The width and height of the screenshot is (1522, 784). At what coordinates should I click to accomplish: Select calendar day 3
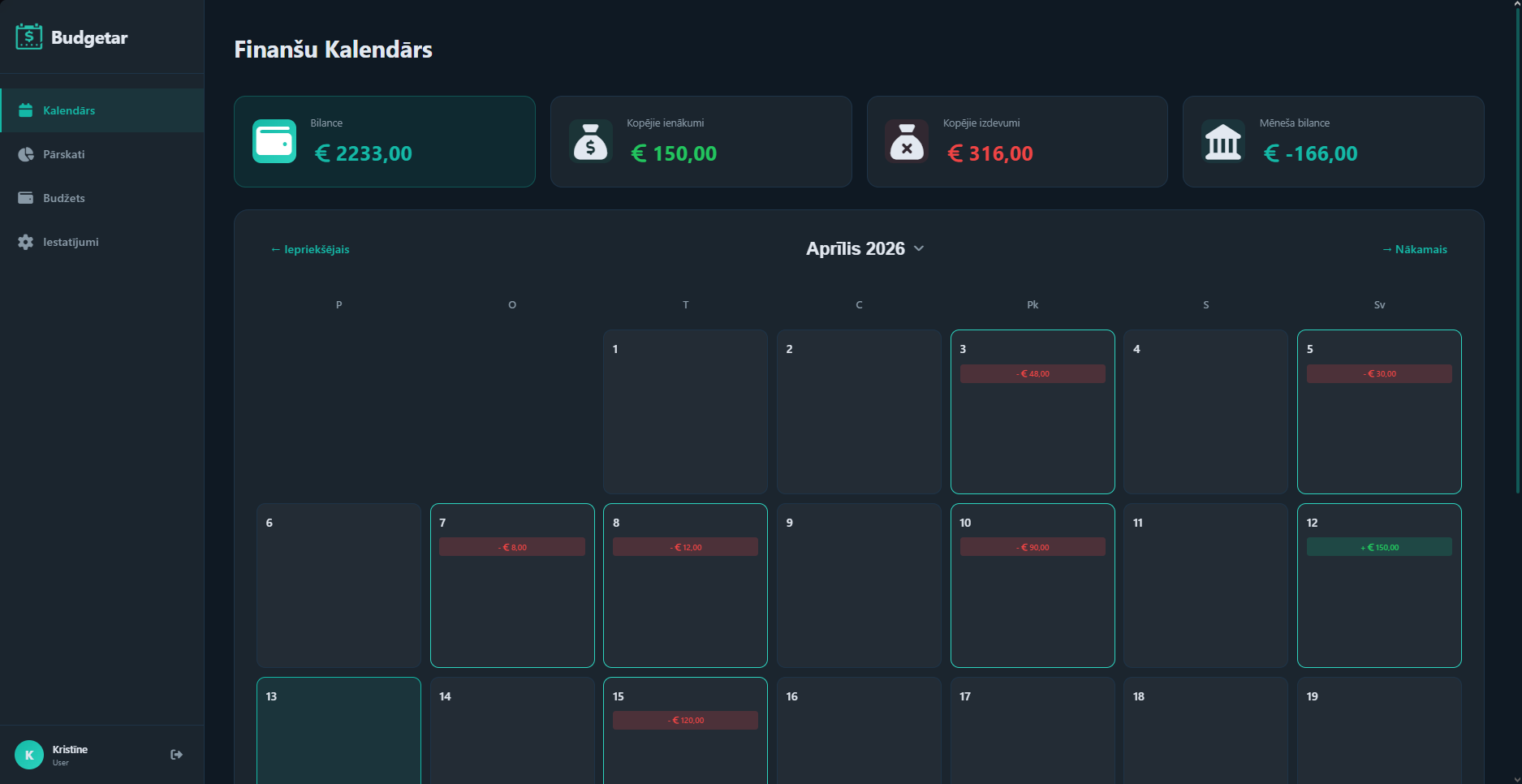click(x=1033, y=411)
